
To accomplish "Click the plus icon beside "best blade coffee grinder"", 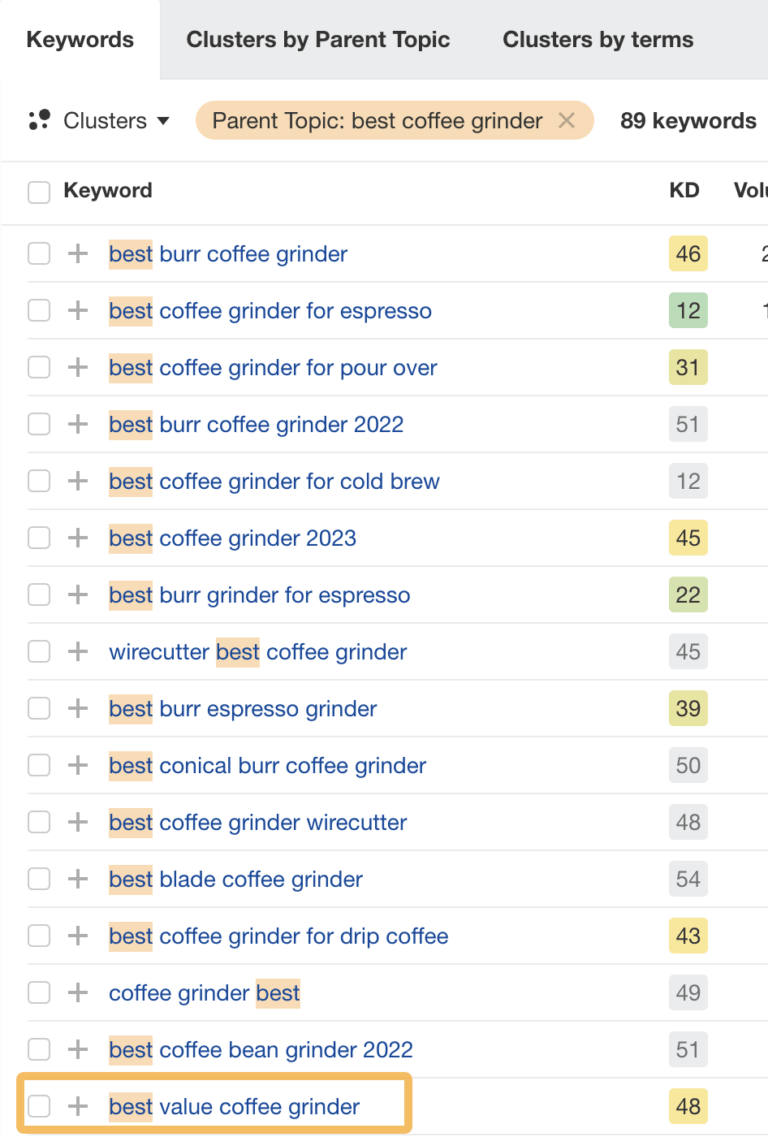I will pos(77,879).
